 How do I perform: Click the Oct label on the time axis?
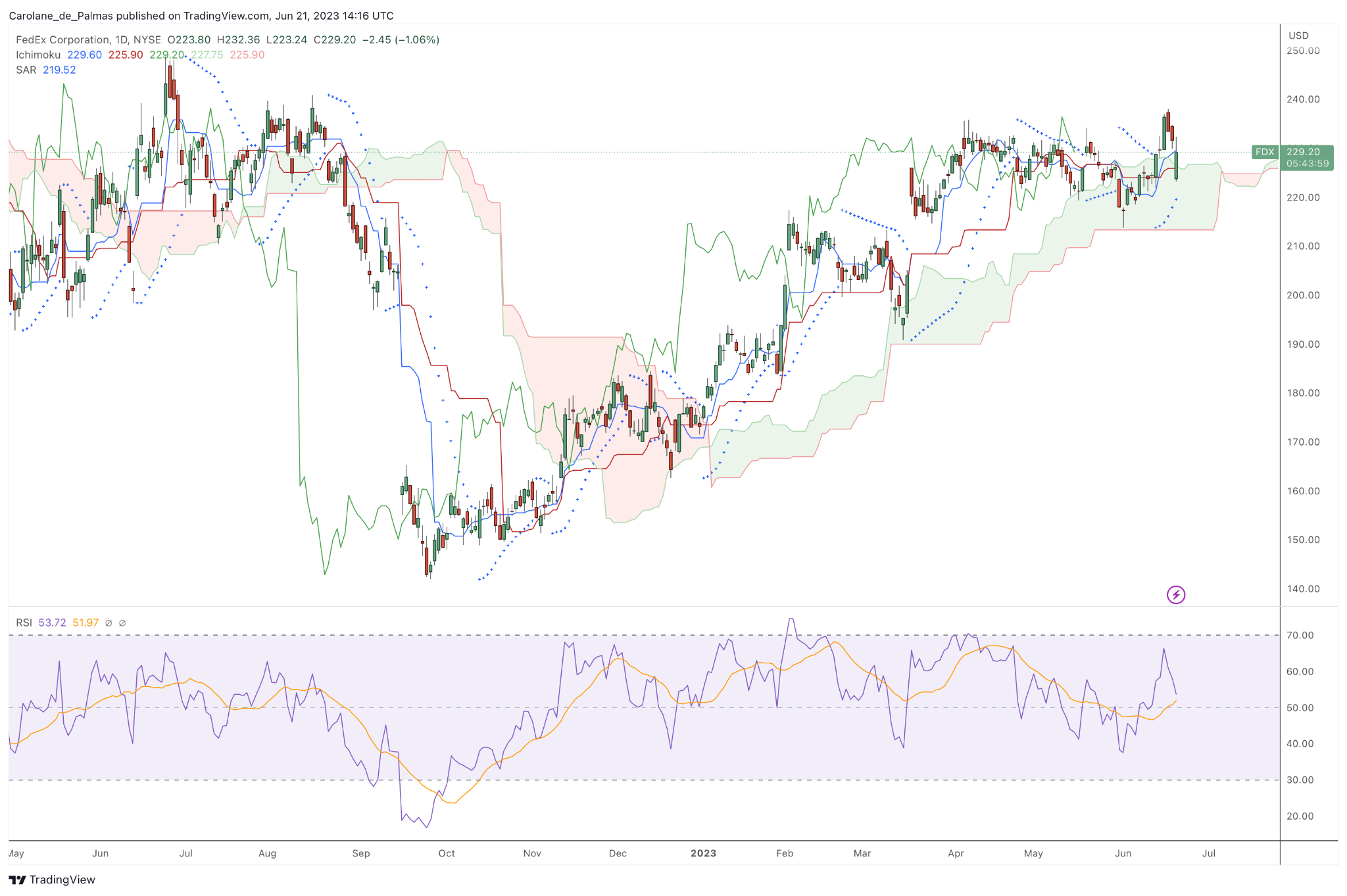[447, 853]
